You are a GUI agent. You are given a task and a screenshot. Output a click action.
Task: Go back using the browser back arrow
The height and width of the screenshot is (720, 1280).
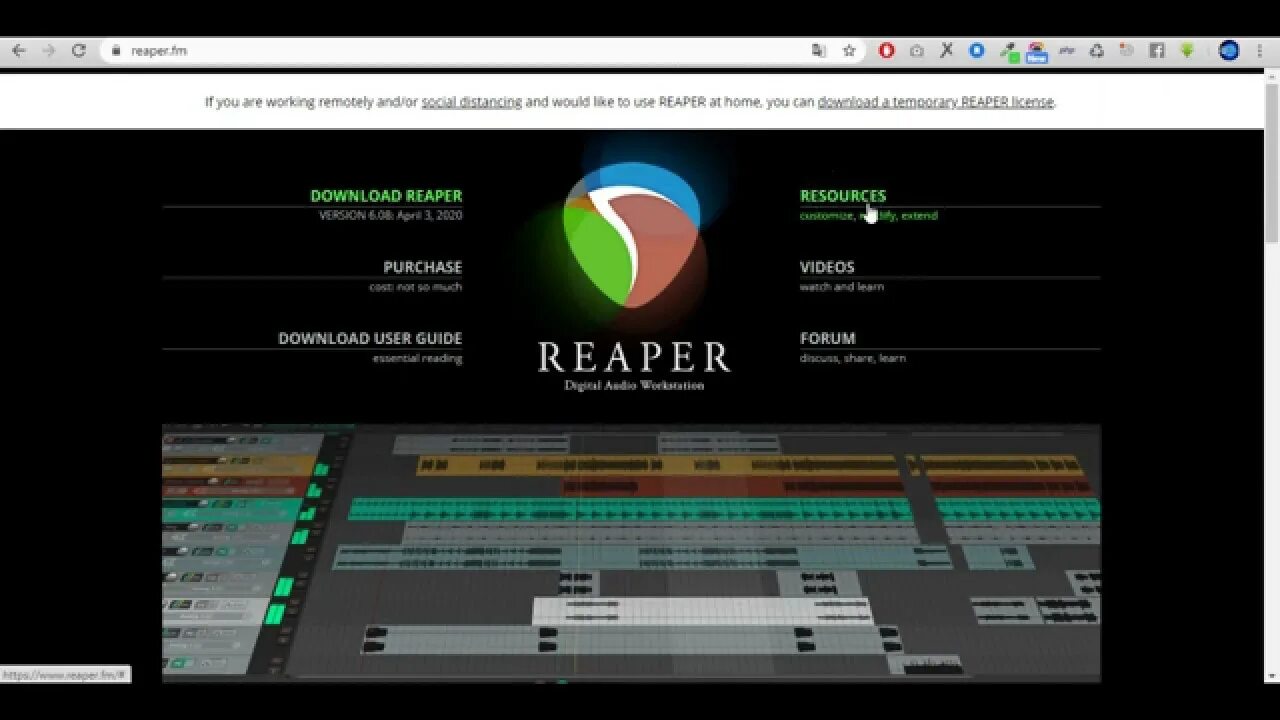pos(18,51)
